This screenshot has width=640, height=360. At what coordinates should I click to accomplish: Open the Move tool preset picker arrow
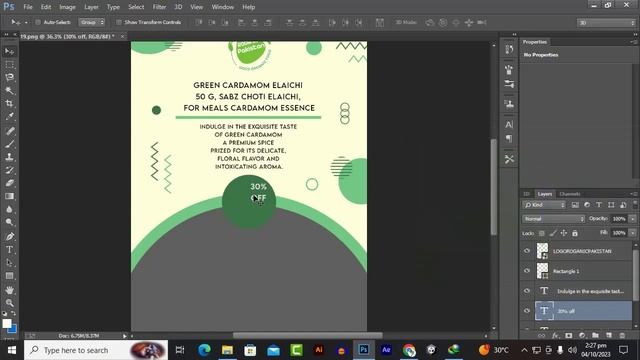tap(26, 22)
